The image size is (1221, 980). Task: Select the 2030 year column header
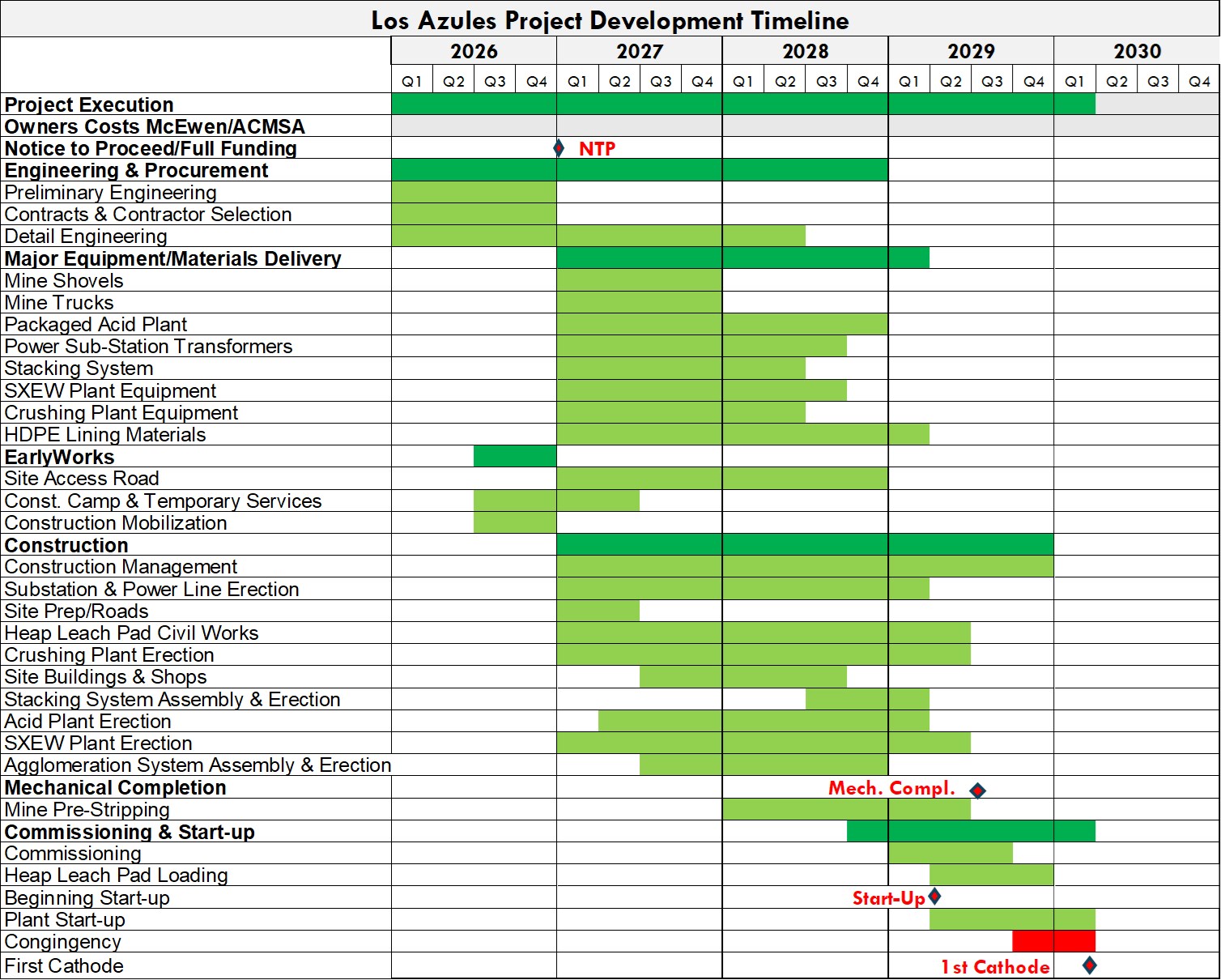(1137, 51)
